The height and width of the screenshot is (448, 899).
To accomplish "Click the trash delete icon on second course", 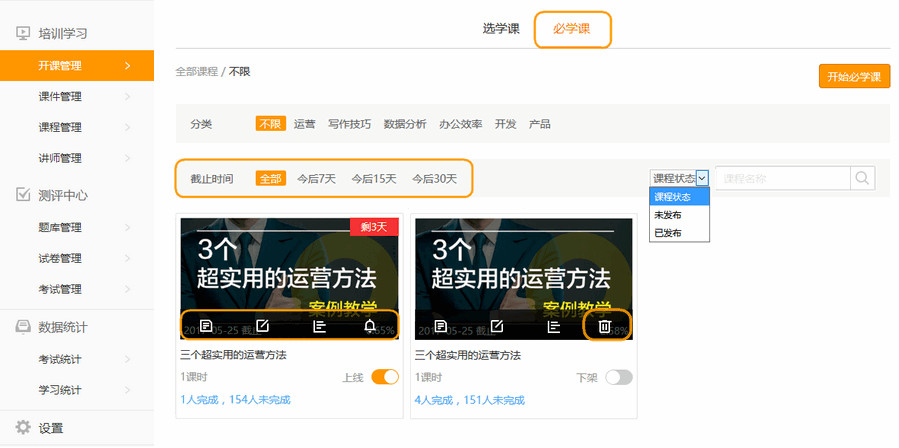I will 604,326.
